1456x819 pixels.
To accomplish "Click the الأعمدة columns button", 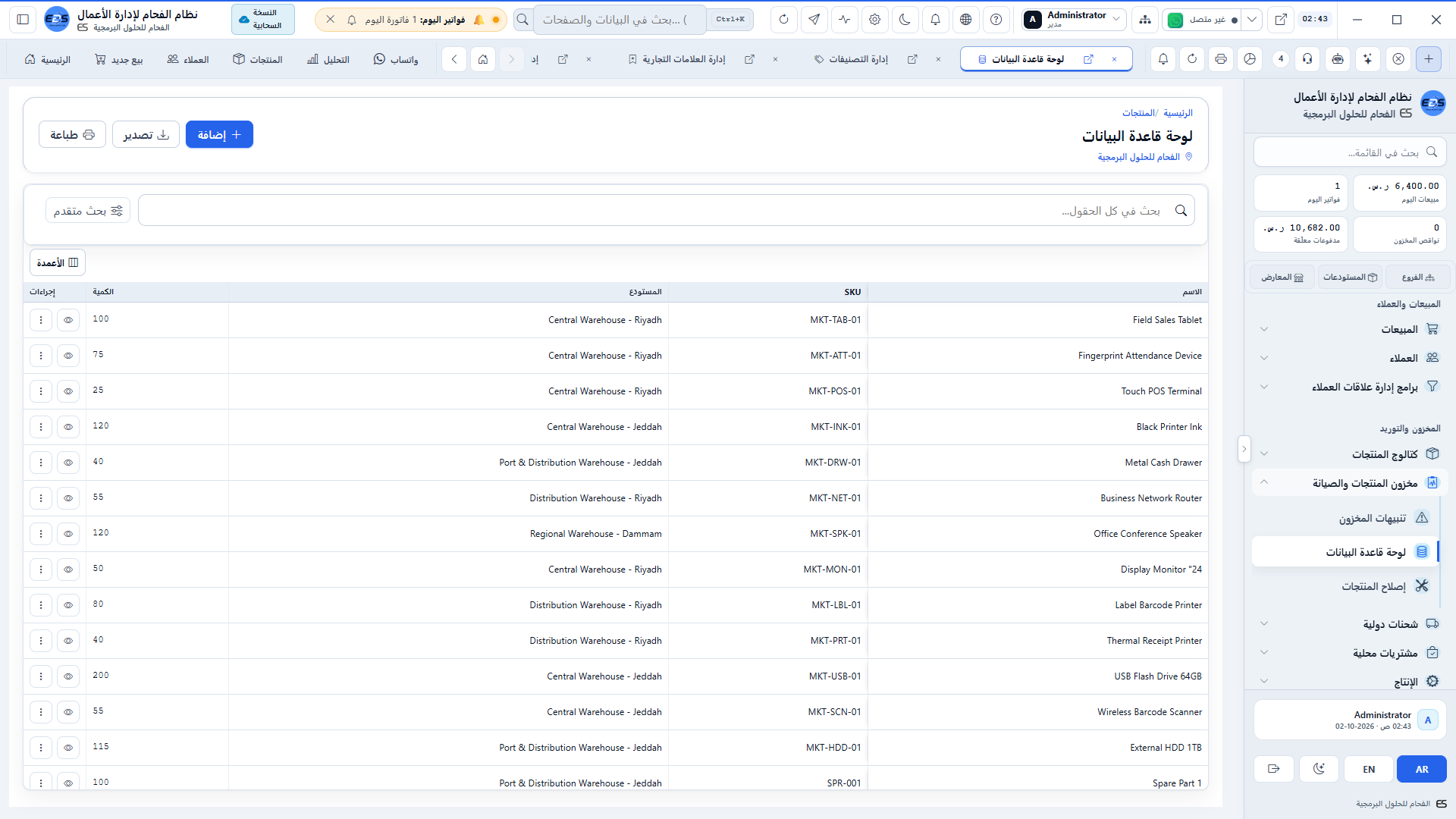I will (x=58, y=262).
